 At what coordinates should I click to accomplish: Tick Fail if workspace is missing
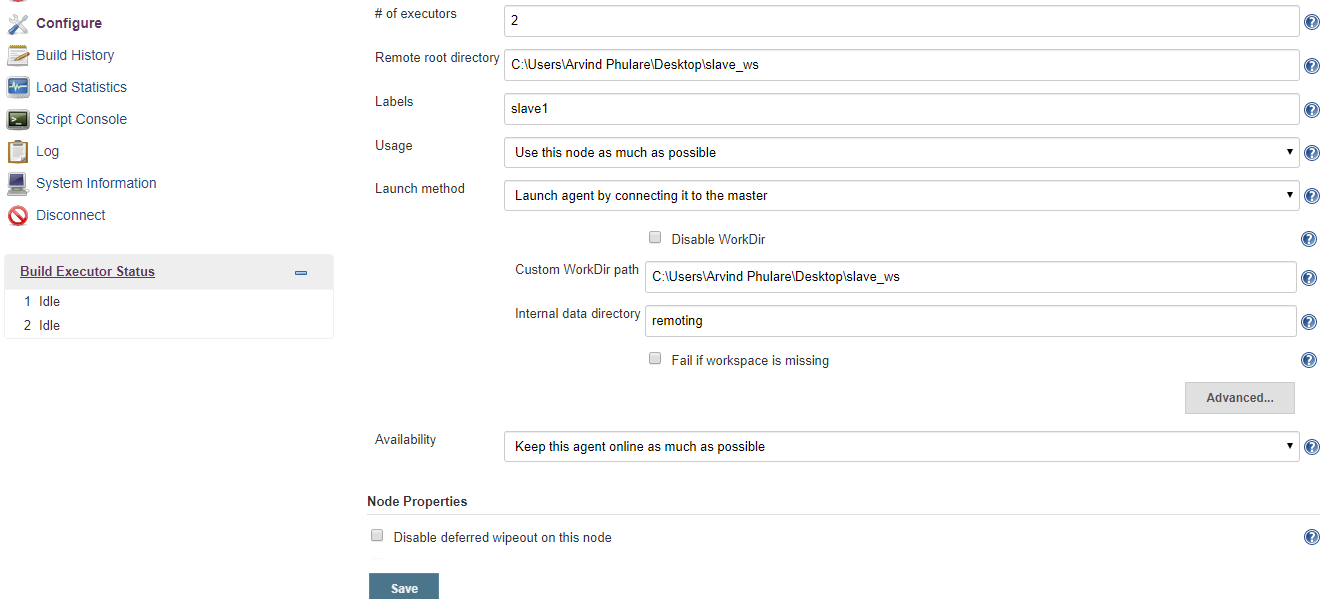655,358
